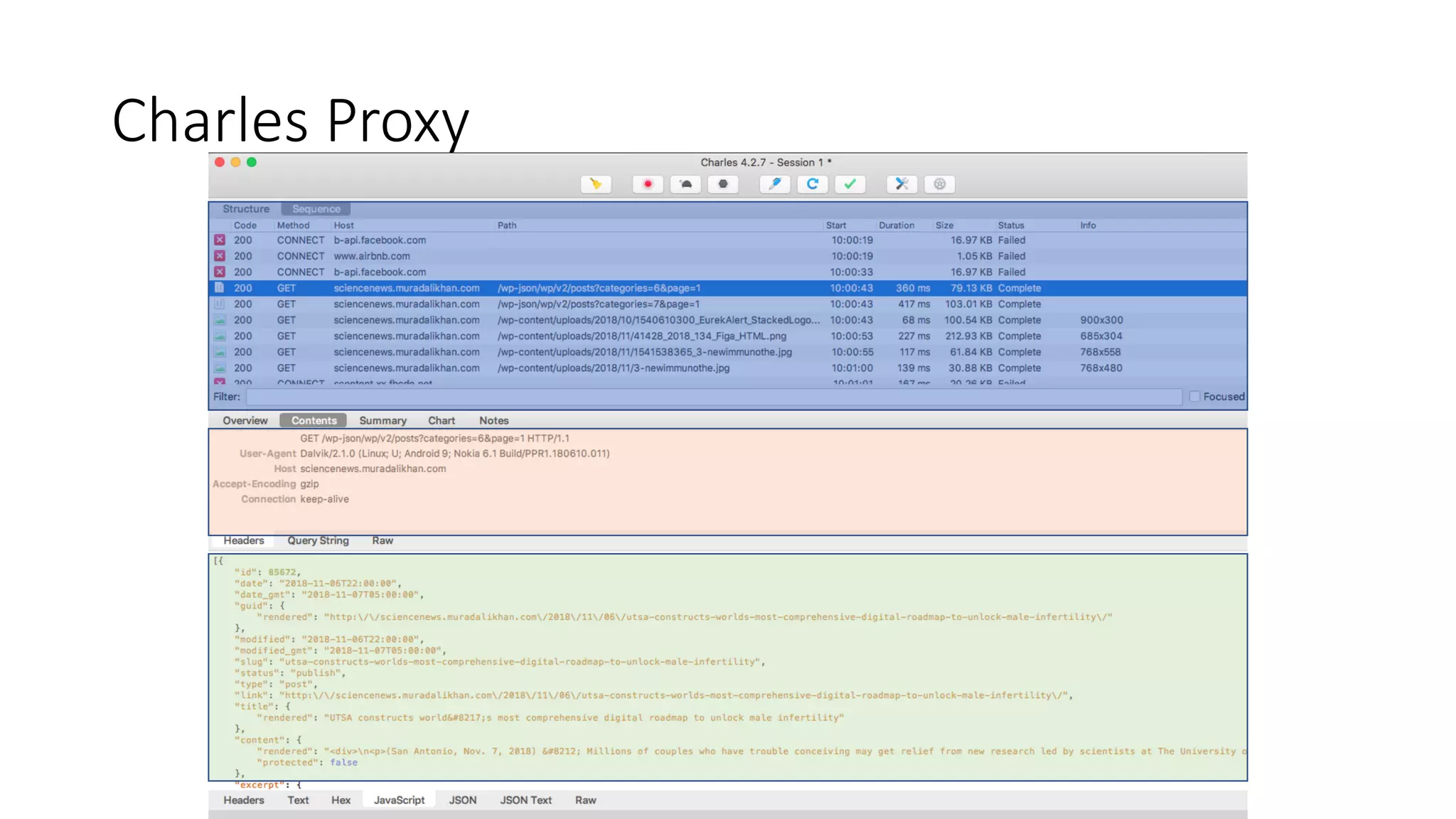
Task: Click document icon of categories=6 row
Action: click(220, 288)
